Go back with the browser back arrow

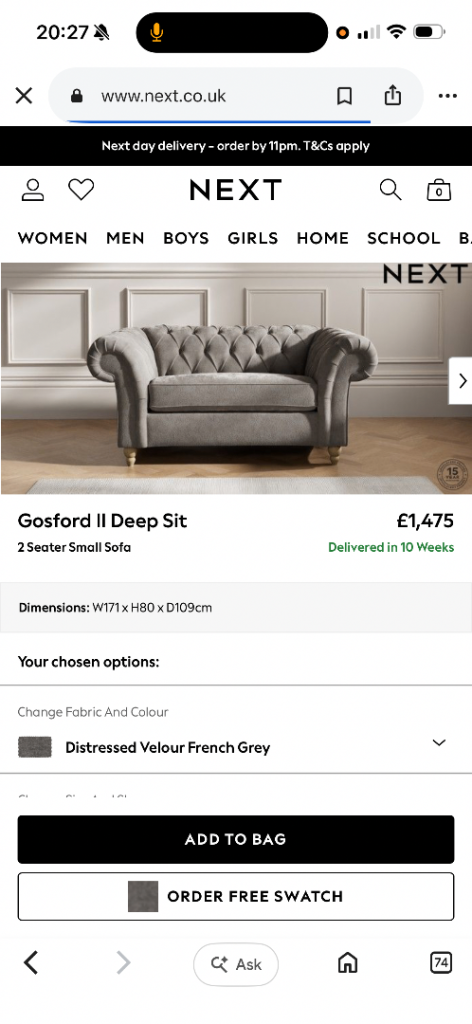coord(31,963)
